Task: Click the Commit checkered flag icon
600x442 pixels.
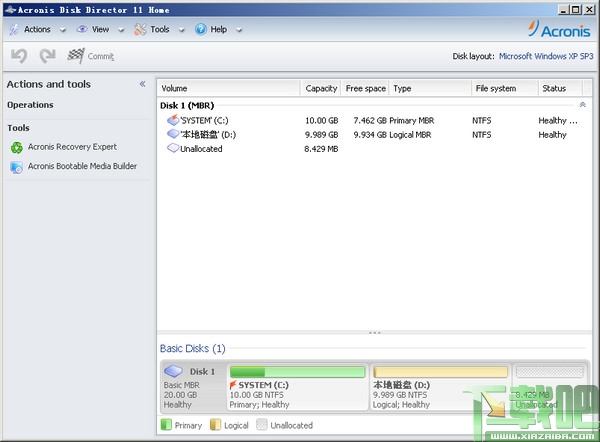Action: [x=76, y=56]
